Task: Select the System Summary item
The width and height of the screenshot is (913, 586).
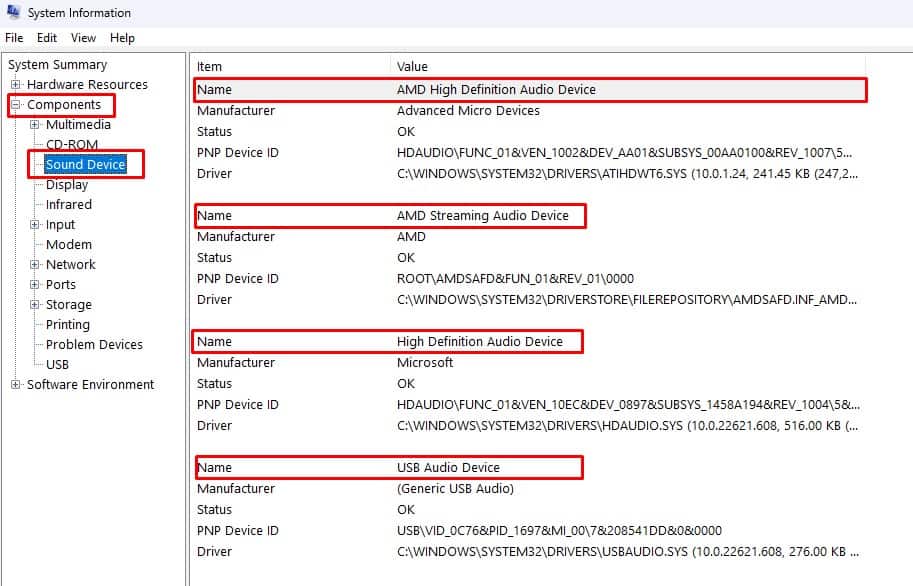Action: click(58, 64)
